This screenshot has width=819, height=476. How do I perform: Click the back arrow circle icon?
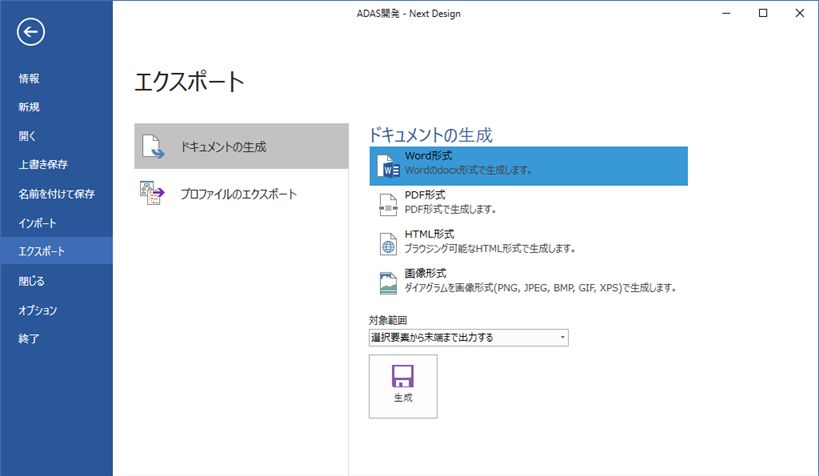30,32
